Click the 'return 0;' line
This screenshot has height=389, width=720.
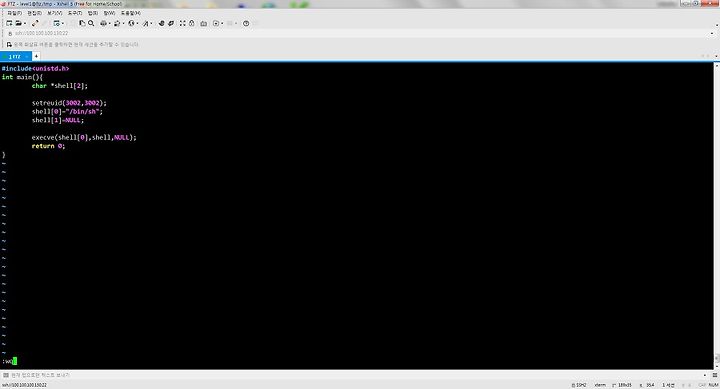48,146
